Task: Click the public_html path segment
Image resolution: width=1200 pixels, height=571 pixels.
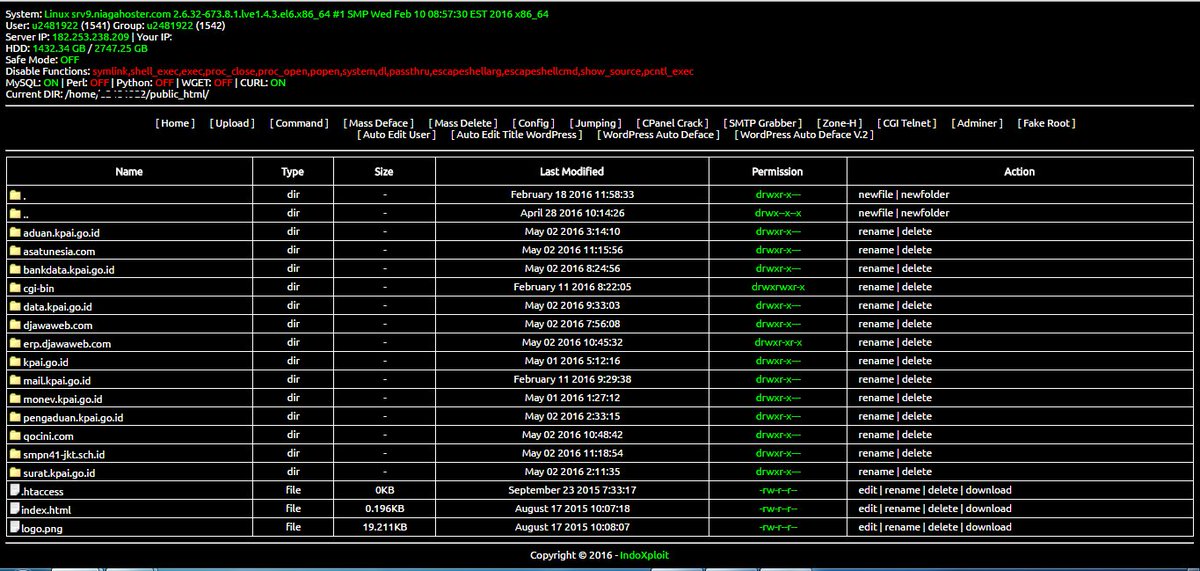Action: point(178,94)
